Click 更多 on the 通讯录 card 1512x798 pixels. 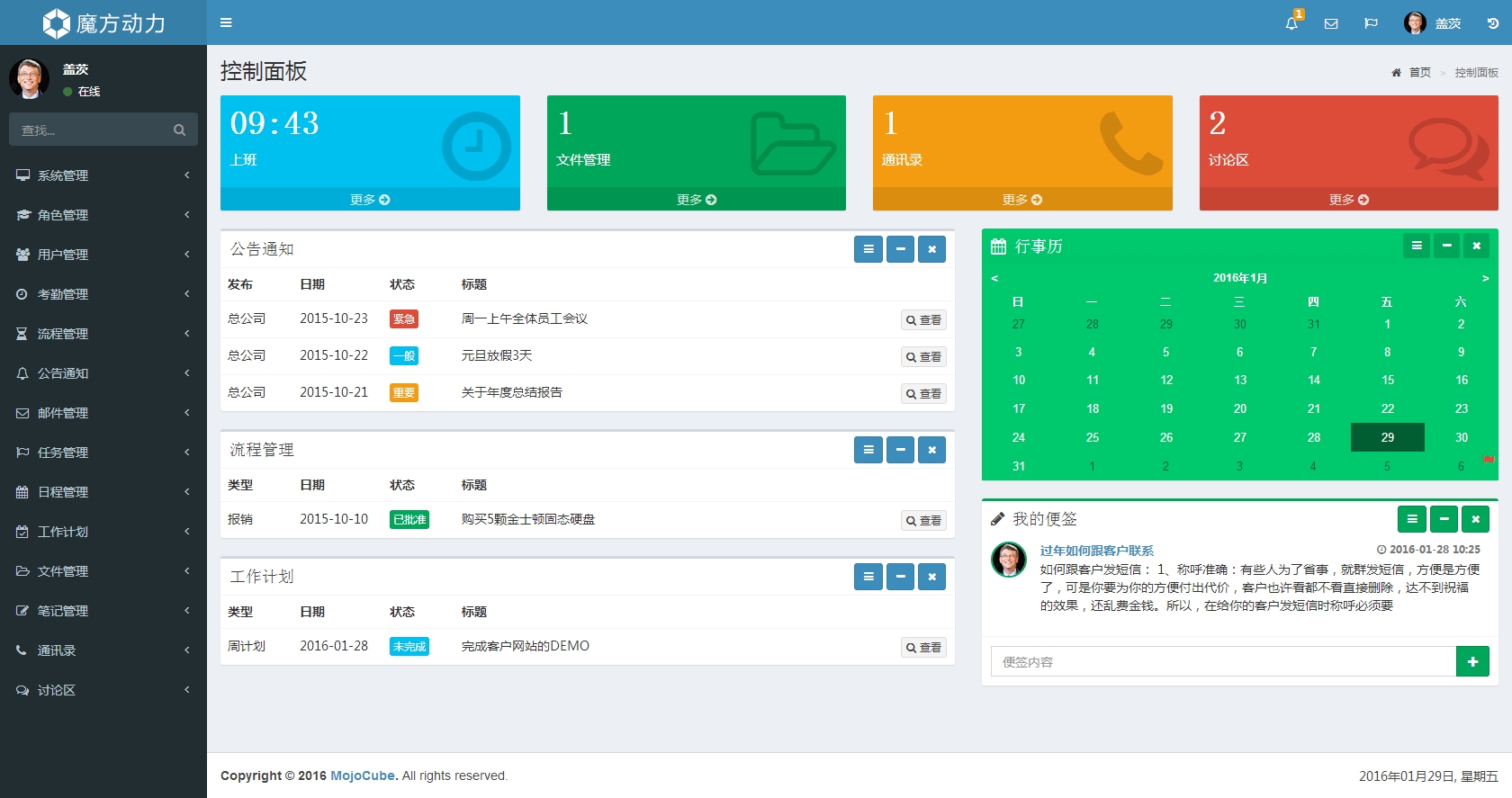(x=1021, y=200)
